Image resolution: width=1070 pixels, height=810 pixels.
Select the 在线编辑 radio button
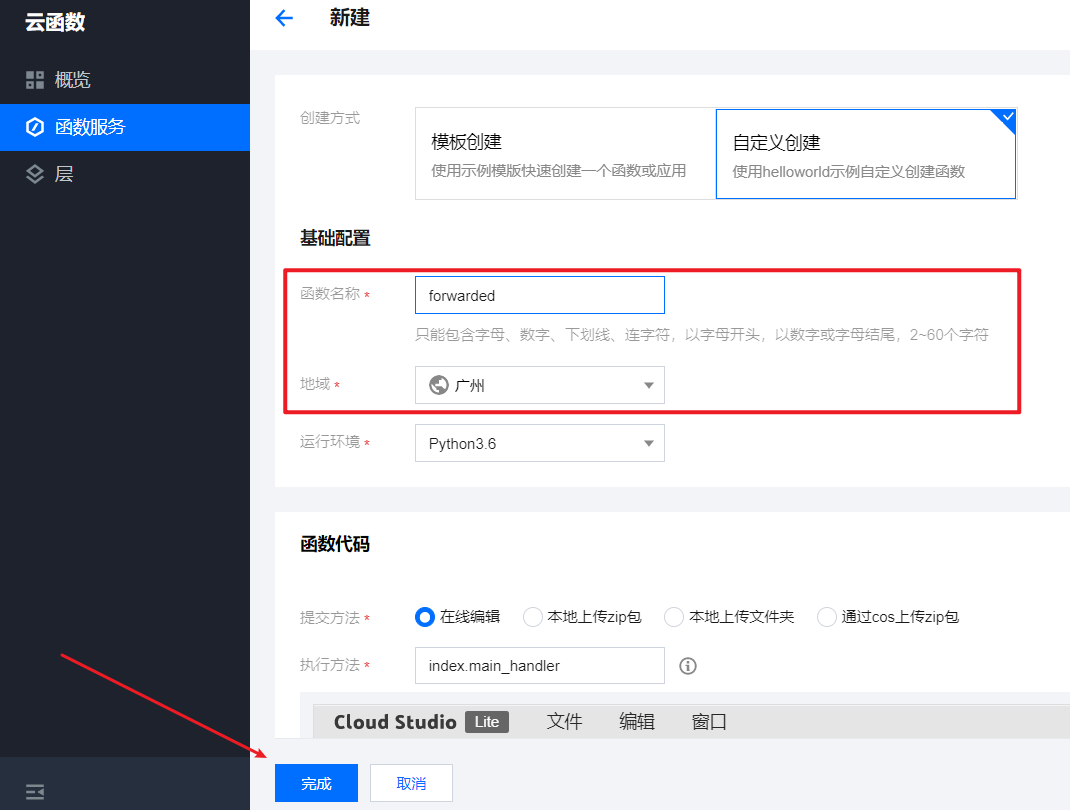tap(424, 617)
